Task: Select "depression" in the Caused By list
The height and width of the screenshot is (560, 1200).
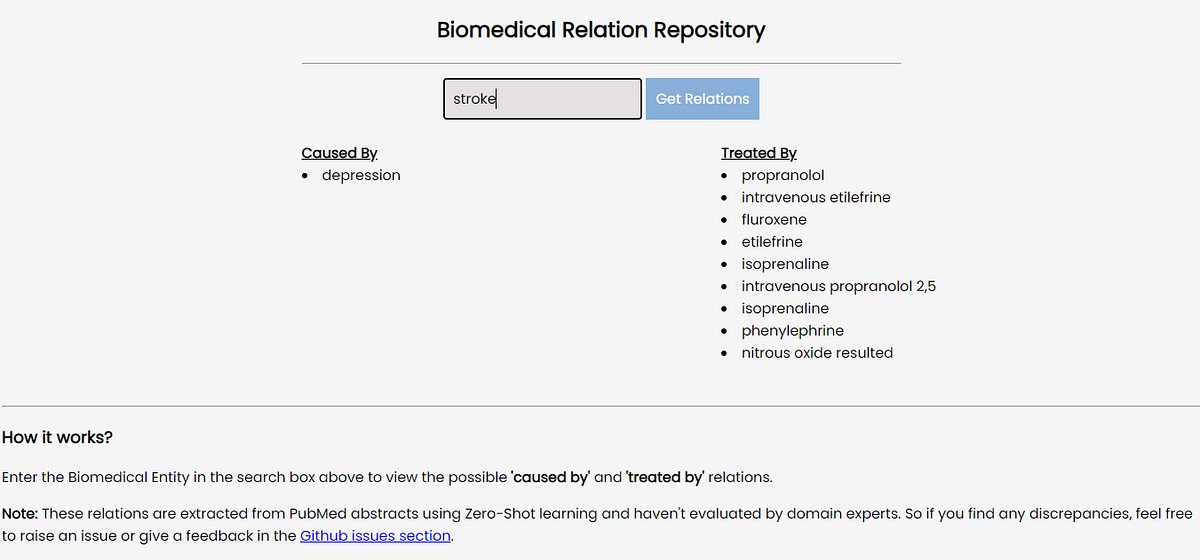Action: click(360, 175)
